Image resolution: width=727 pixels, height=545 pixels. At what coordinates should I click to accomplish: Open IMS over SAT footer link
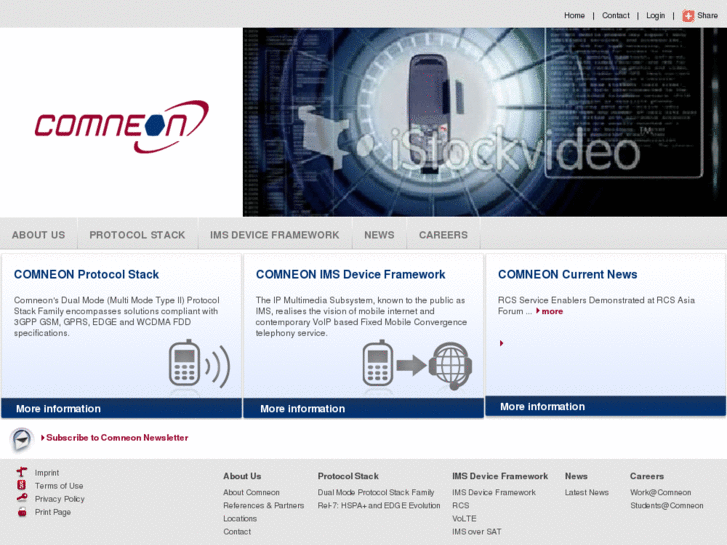tap(477, 532)
